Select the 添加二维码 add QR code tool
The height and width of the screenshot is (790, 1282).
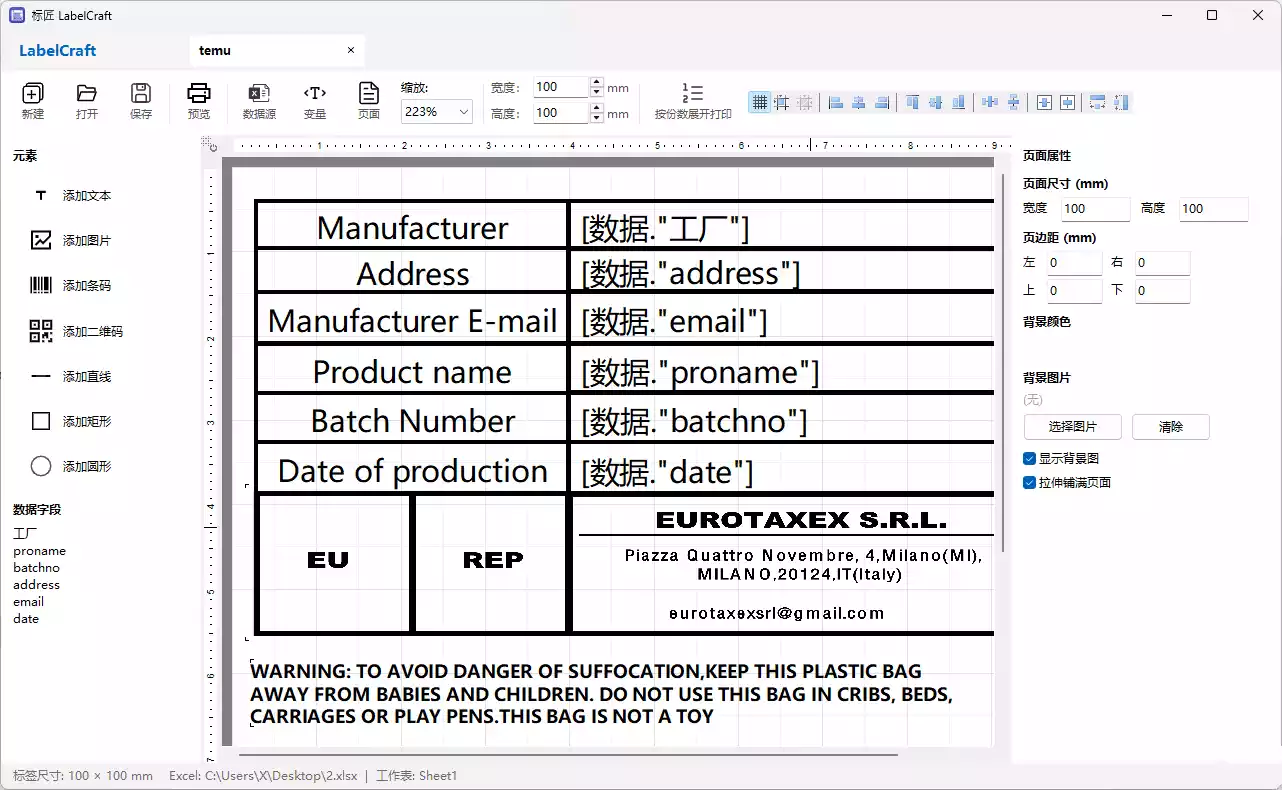(76, 331)
